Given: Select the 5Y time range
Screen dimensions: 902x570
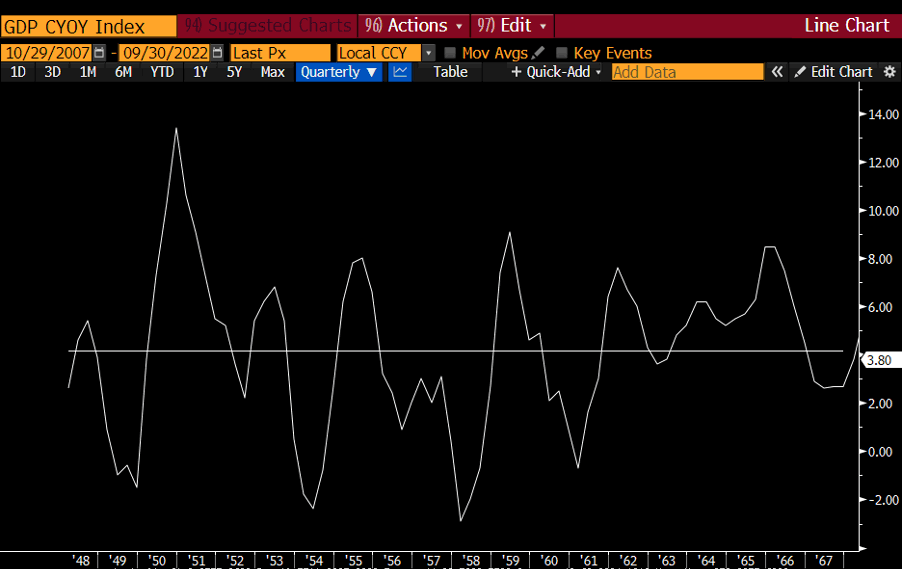Looking at the screenshot, I should click(x=234, y=72).
